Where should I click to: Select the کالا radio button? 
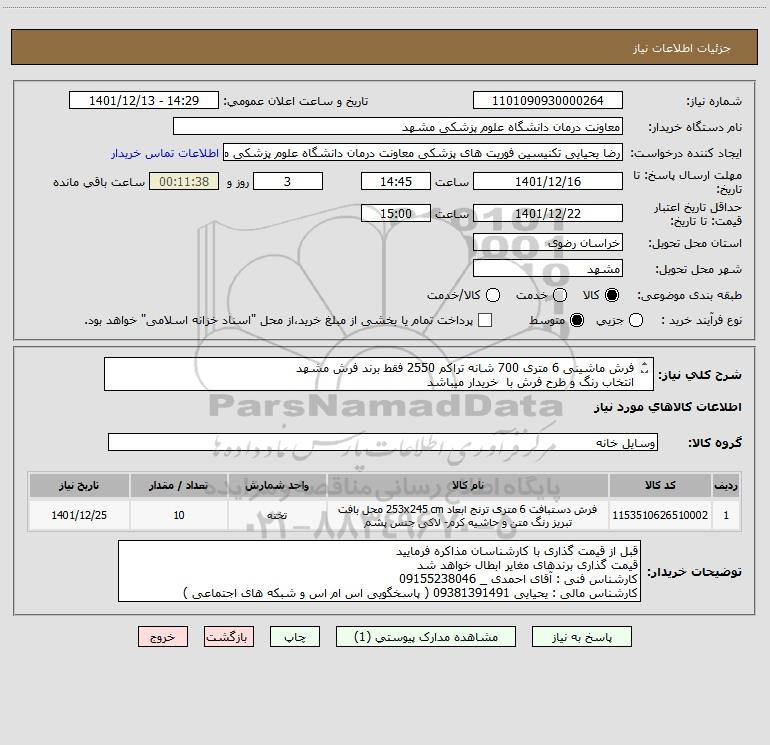[612, 295]
